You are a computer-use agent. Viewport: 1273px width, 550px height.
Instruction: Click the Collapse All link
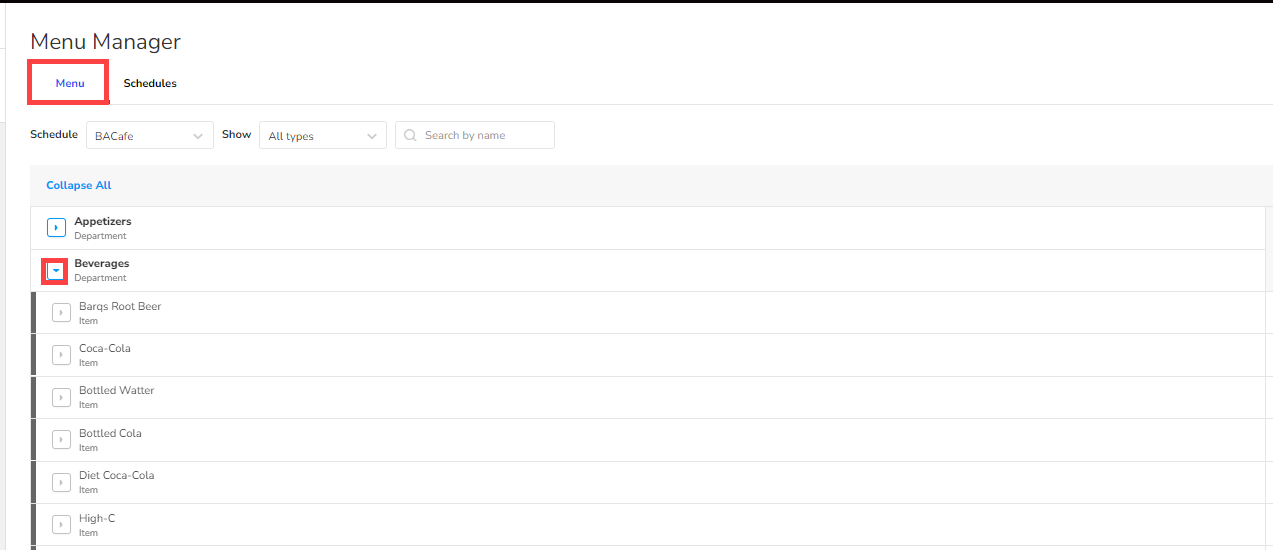79,185
